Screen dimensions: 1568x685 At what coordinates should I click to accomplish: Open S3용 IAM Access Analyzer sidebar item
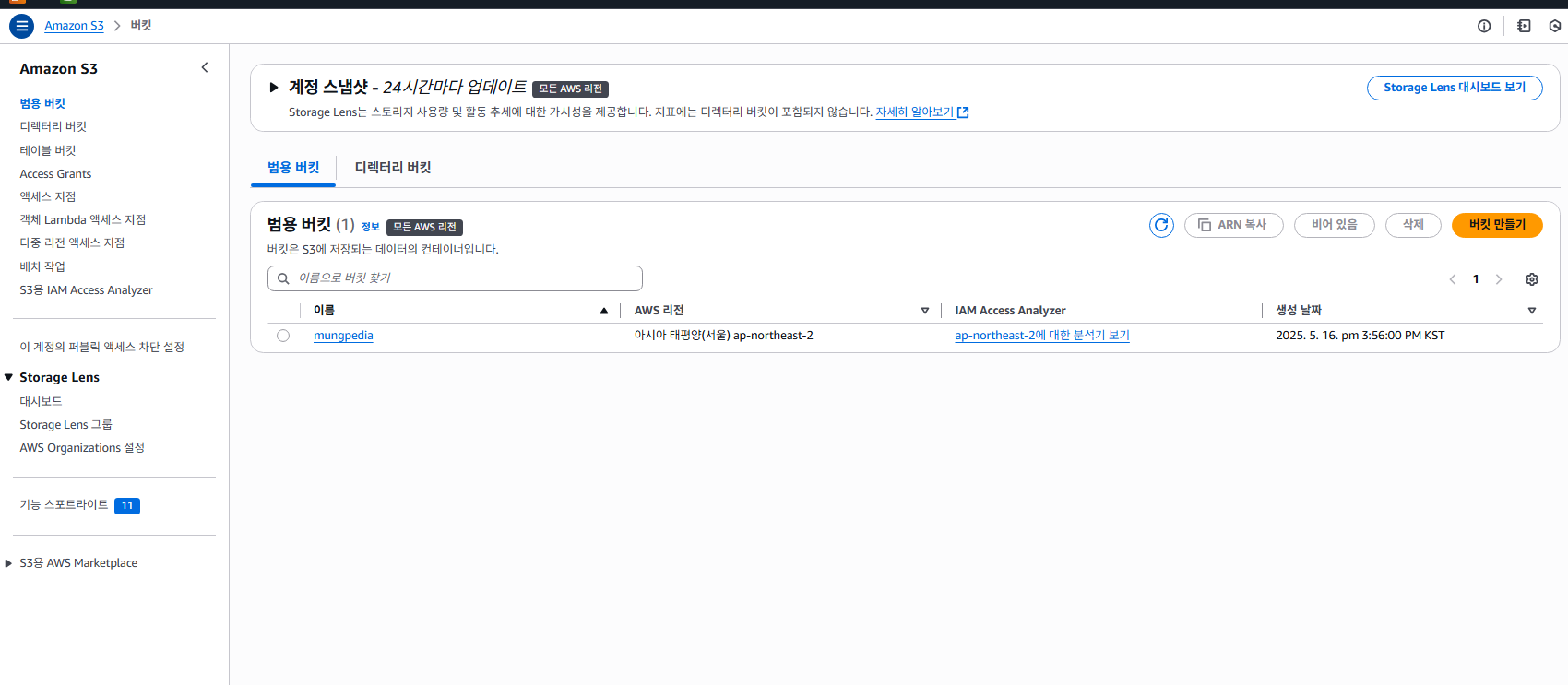86,289
